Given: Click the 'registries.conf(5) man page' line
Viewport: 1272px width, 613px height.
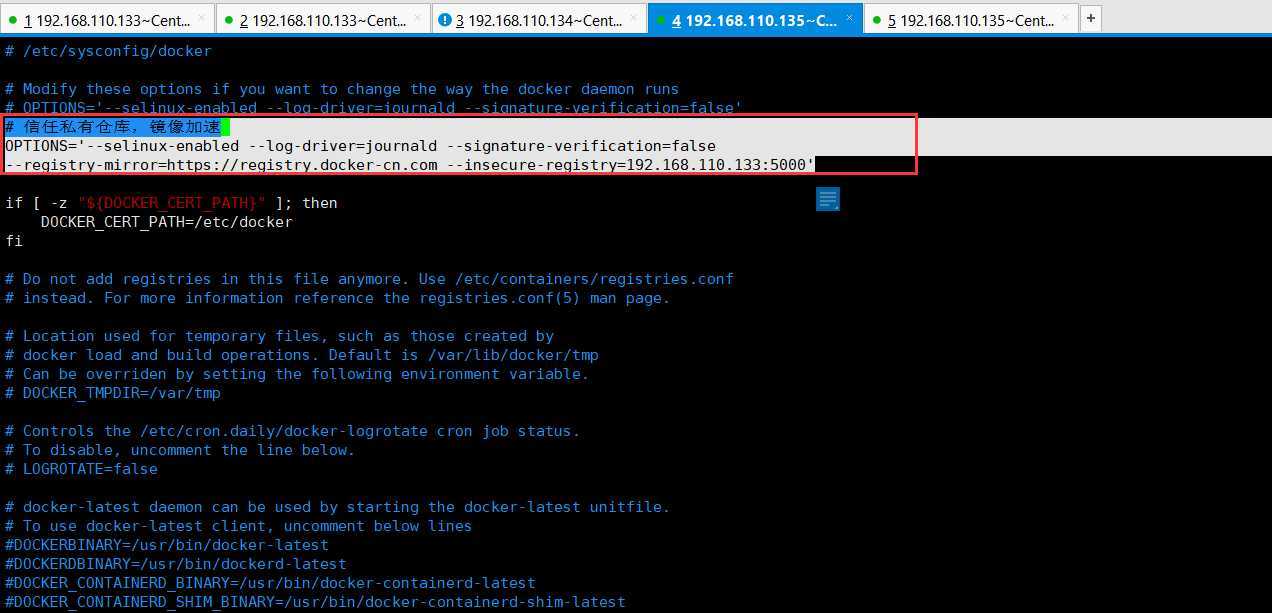Looking at the screenshot, I should [337, 298].
